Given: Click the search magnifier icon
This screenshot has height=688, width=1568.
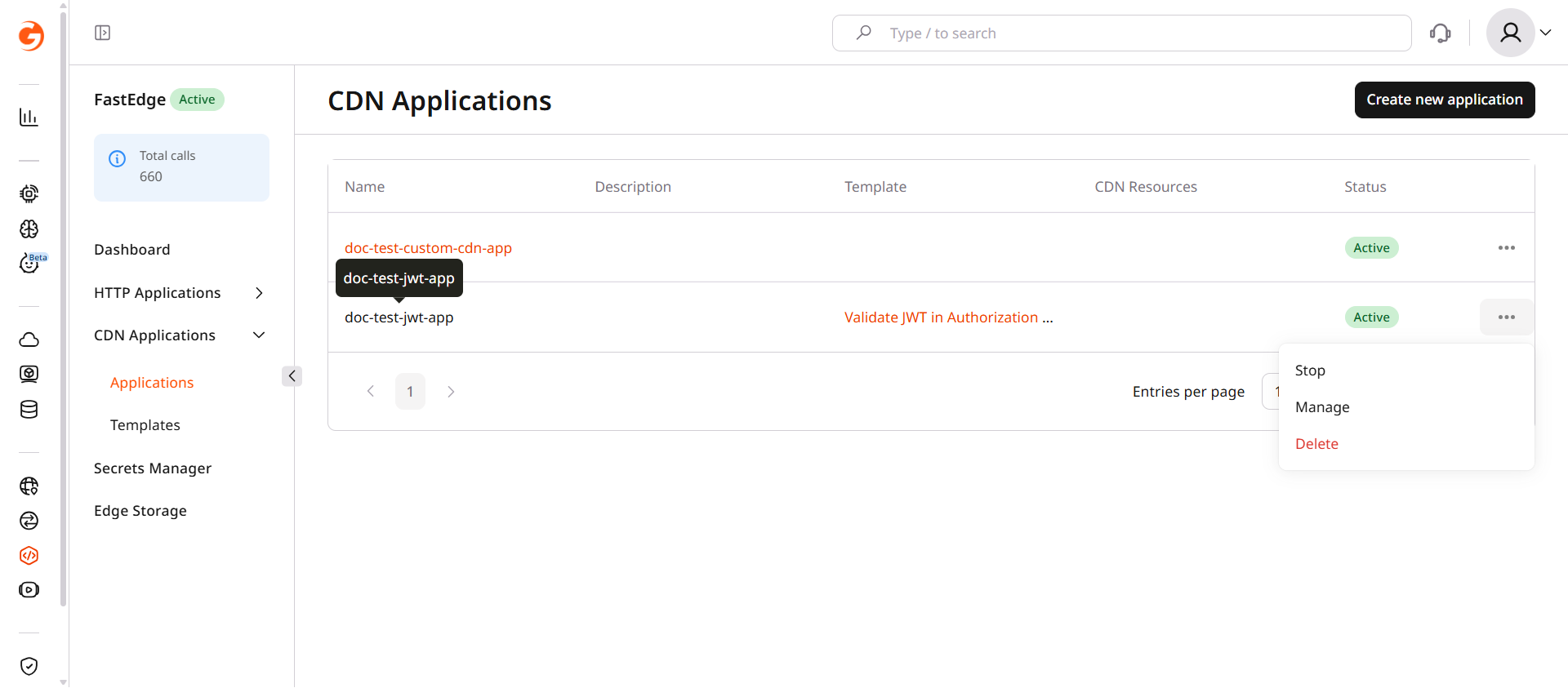Looking at the screenshot, I should click(x=863, y=33).
